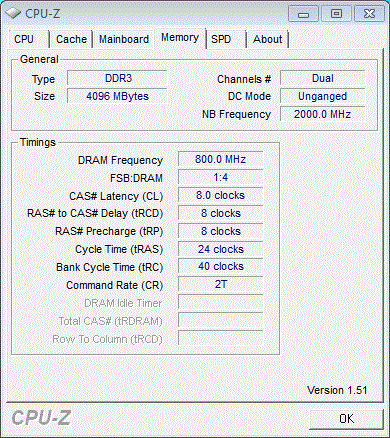Click the DRAM Frequency 800.0 MHz field
390x438 pixels.
(x=221, y=159)
